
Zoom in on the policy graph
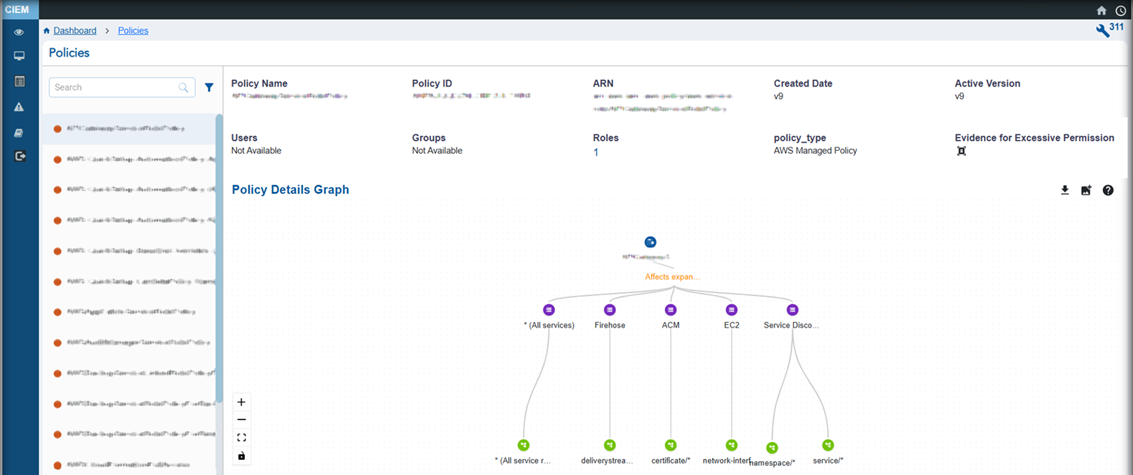pos(241,402)
